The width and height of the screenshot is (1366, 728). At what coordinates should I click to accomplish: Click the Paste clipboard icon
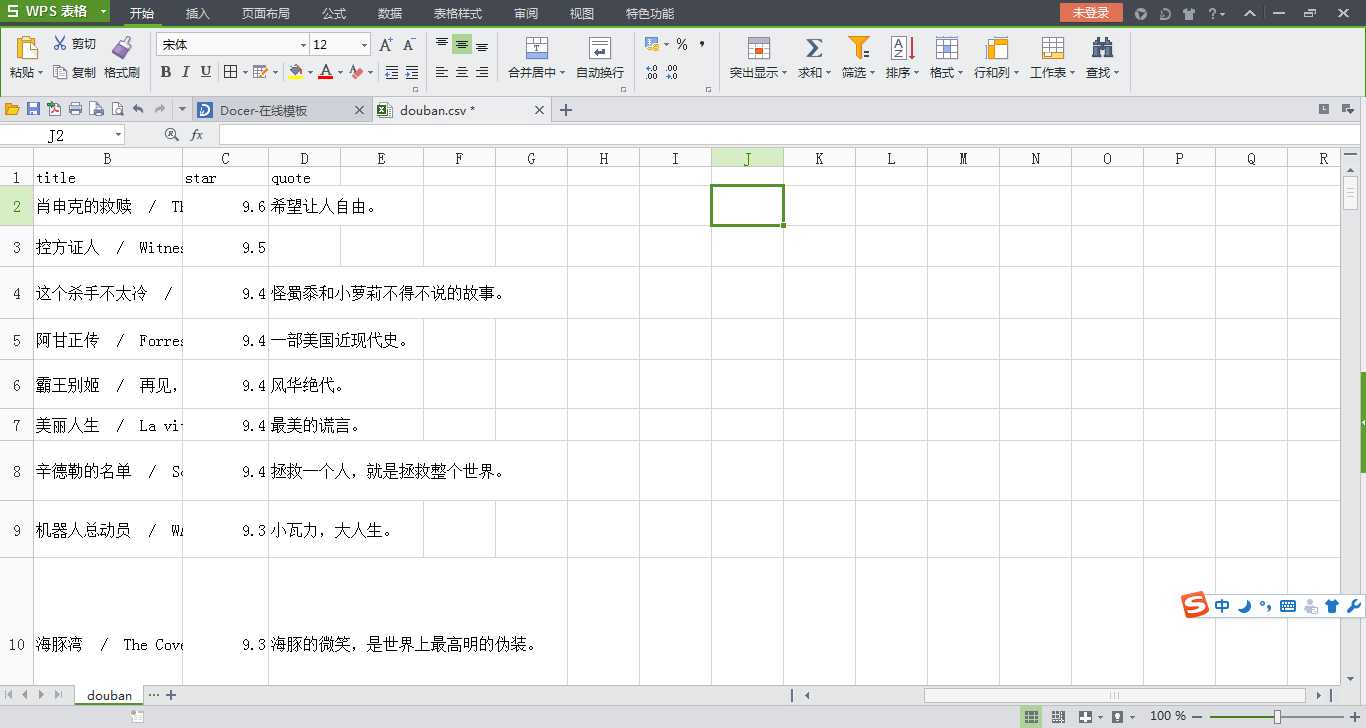point(27,48)
